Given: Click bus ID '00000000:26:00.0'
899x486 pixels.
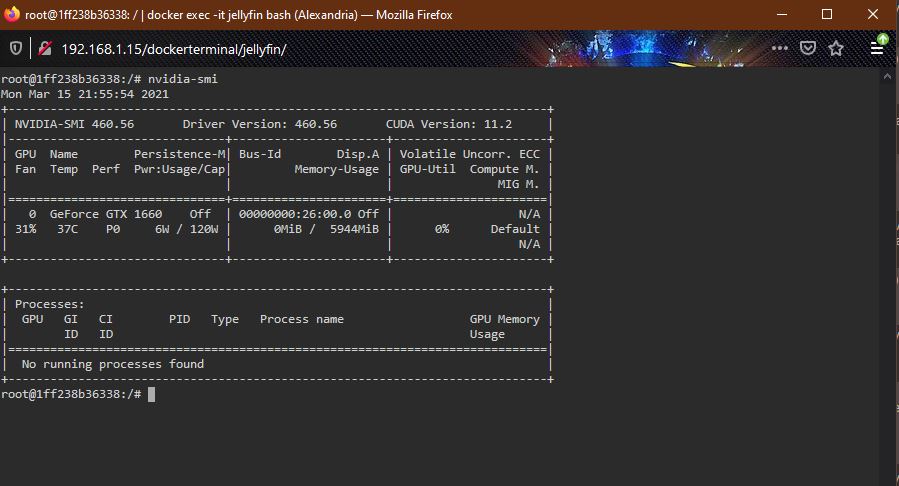Looking at the screenshot, I should click(x=295, y=214).
